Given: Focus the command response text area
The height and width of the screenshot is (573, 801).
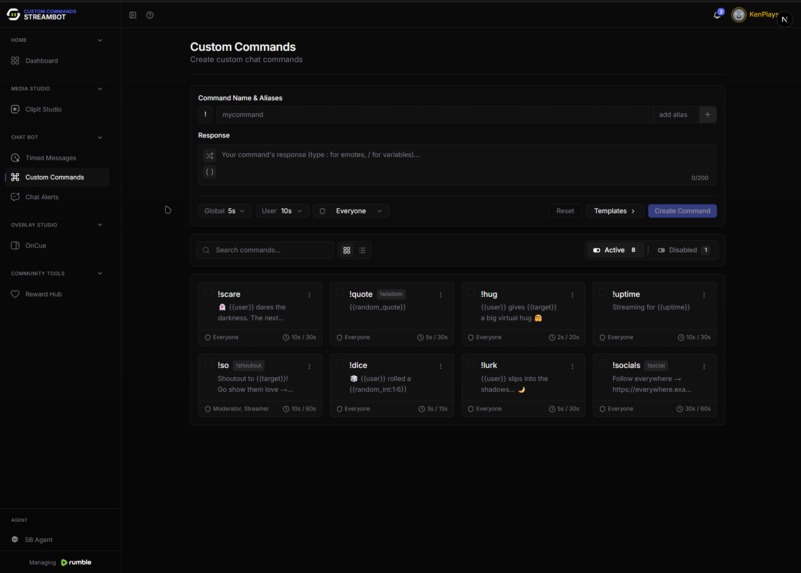Looking at the screenshot, I should coord(457,164).
